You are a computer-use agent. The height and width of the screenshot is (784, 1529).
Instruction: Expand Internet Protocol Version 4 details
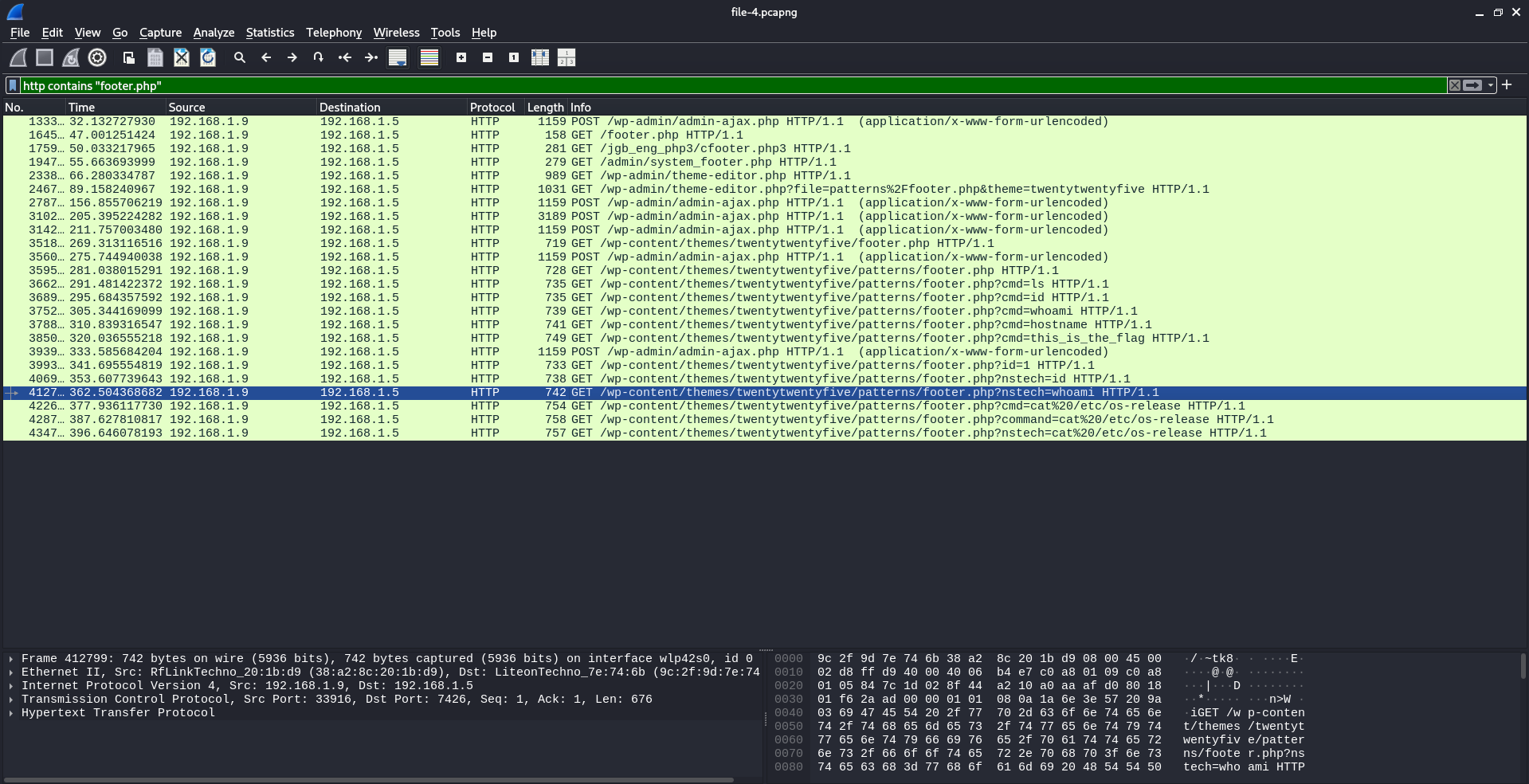click(11, 686)
